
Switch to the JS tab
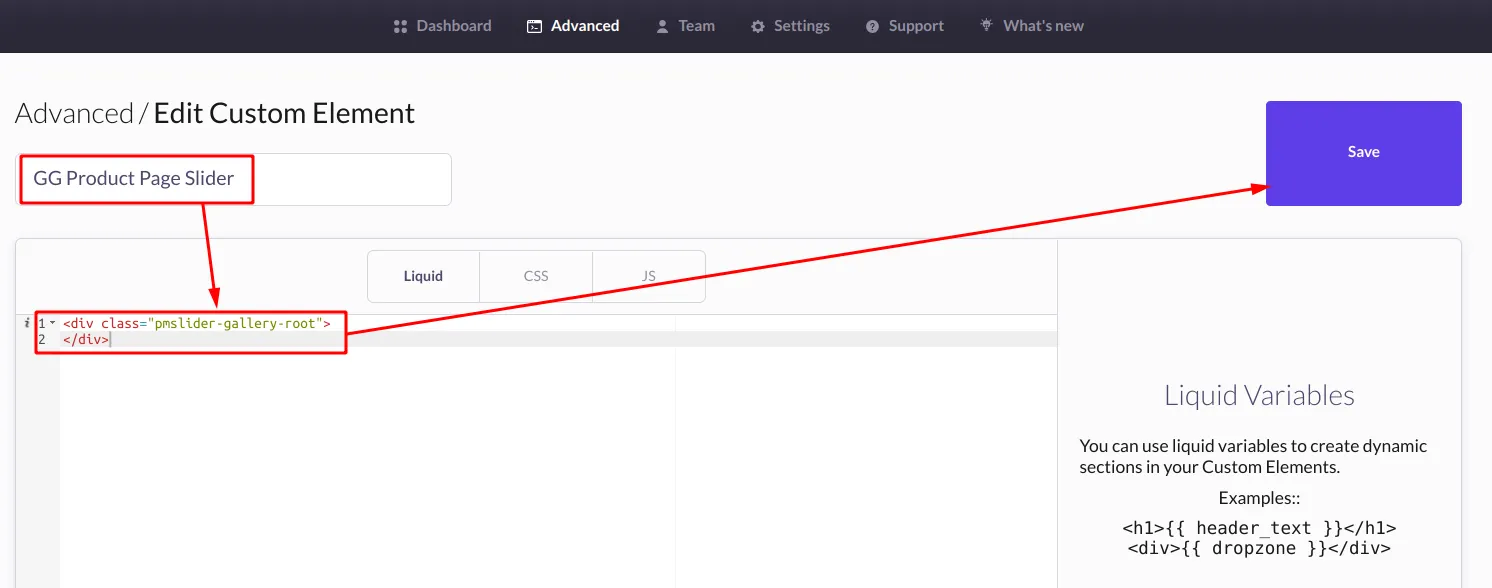[648, 276]
